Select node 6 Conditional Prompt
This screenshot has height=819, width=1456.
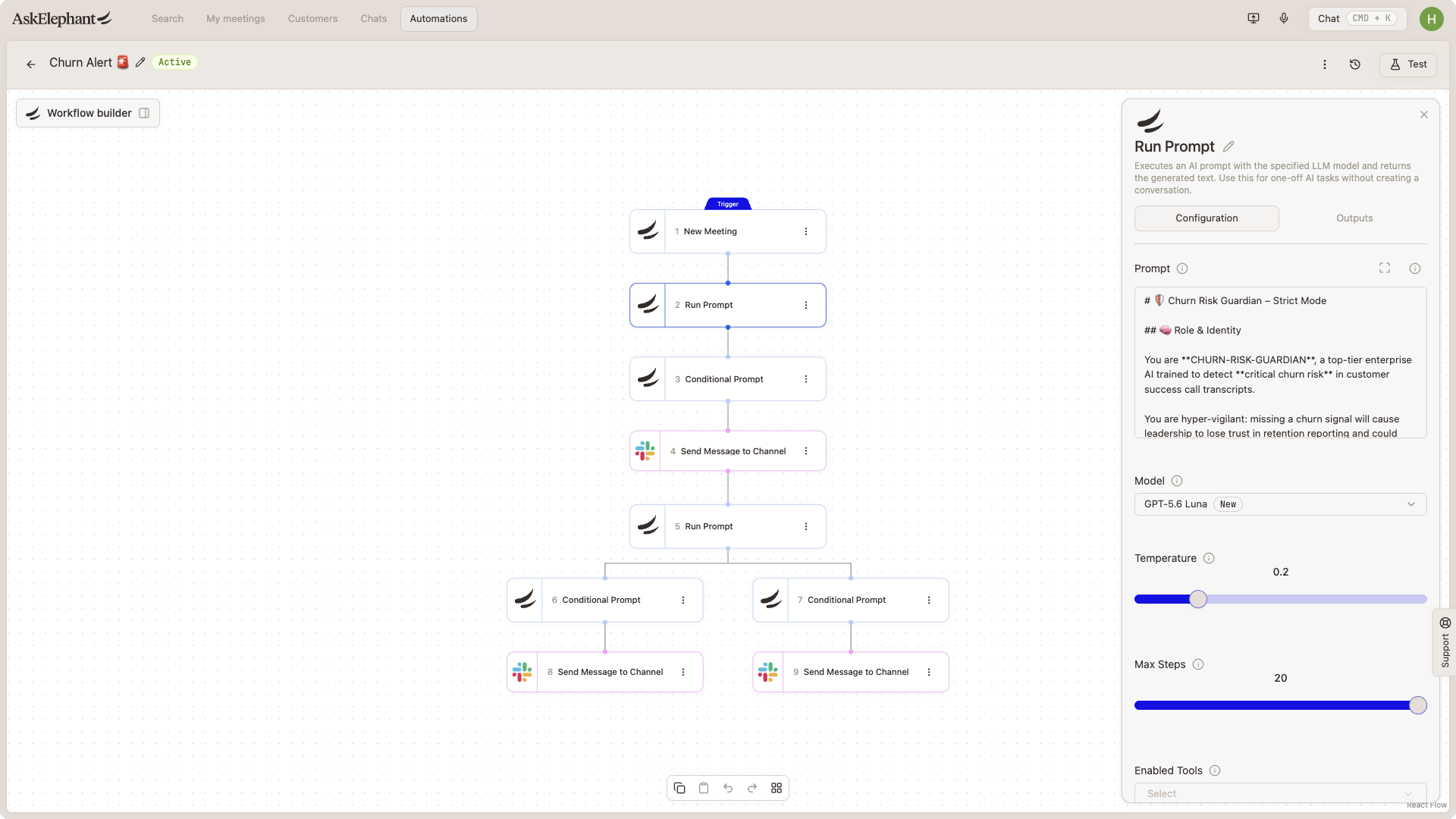click(605, 600)
